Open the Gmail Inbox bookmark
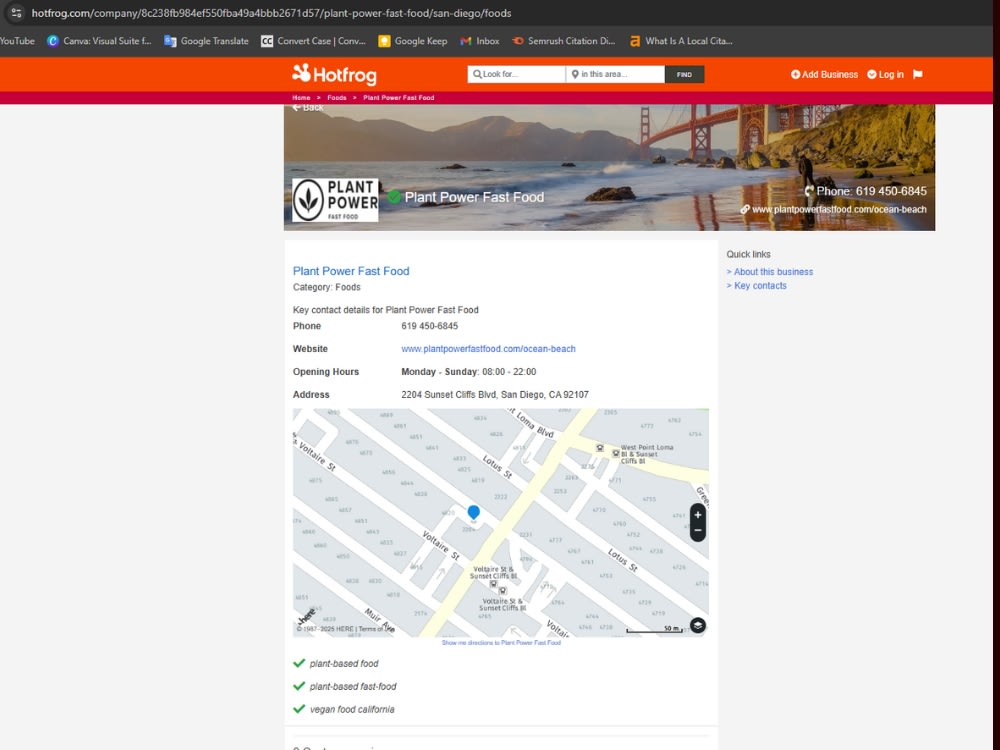 point(480,41)
